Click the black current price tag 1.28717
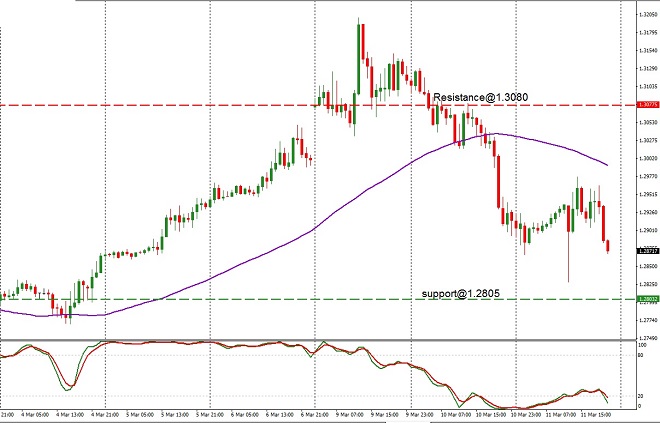 coord(648,251)
